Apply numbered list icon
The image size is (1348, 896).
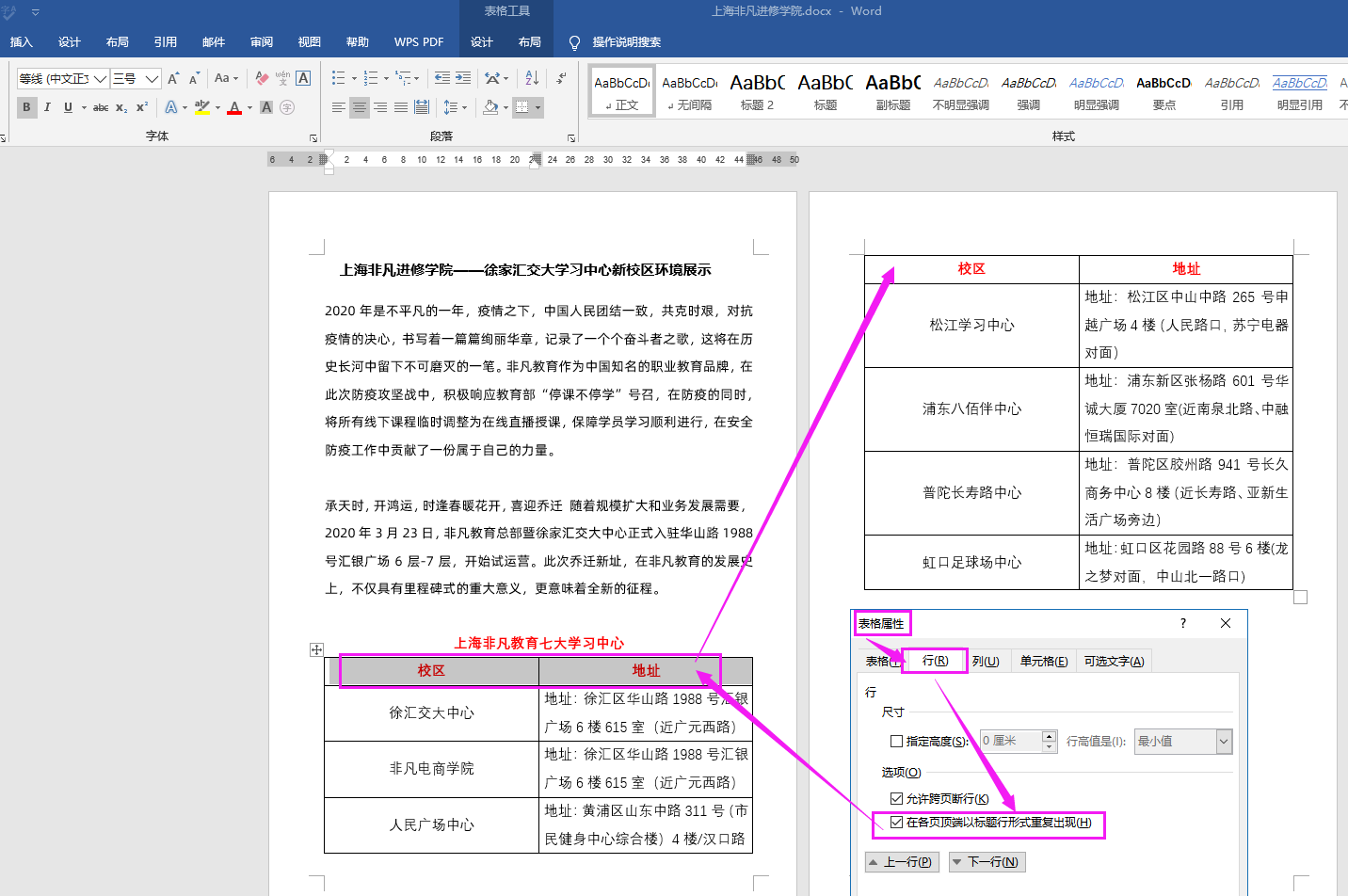[x=370, y=78]
